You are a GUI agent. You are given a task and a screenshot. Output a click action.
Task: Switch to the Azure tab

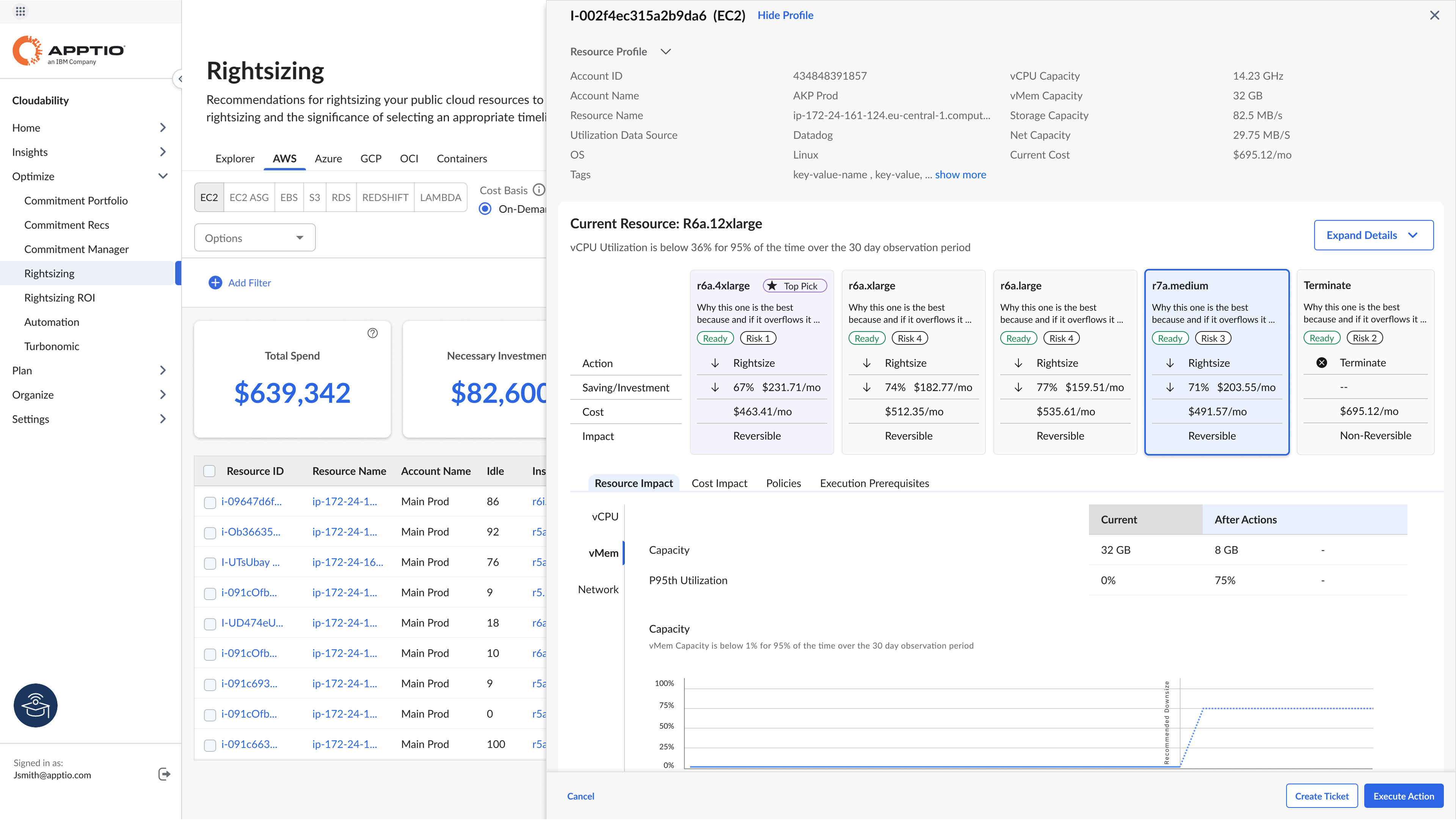tap(328, 158)
